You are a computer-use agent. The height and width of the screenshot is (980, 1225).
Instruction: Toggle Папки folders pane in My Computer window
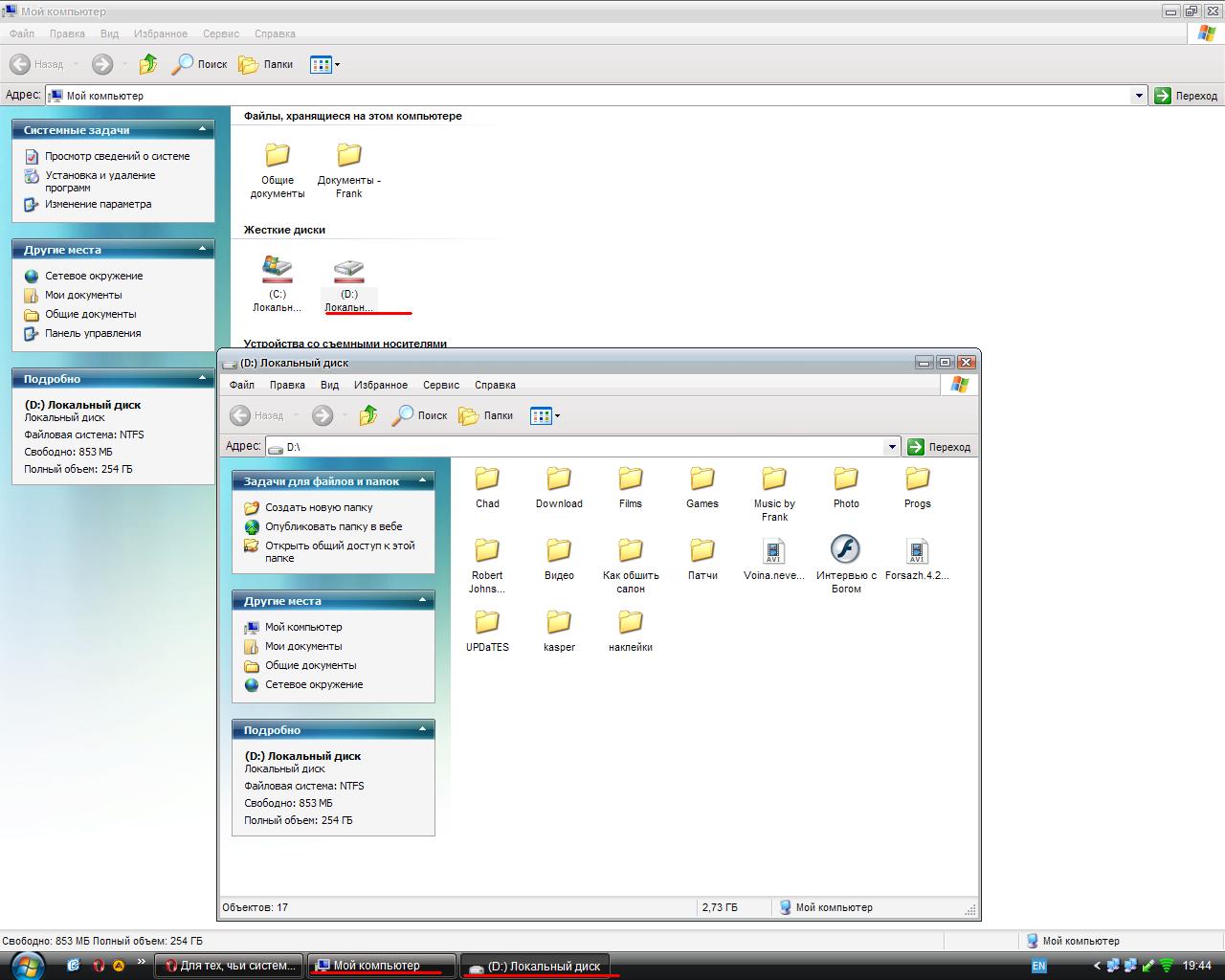click(266, 64)
